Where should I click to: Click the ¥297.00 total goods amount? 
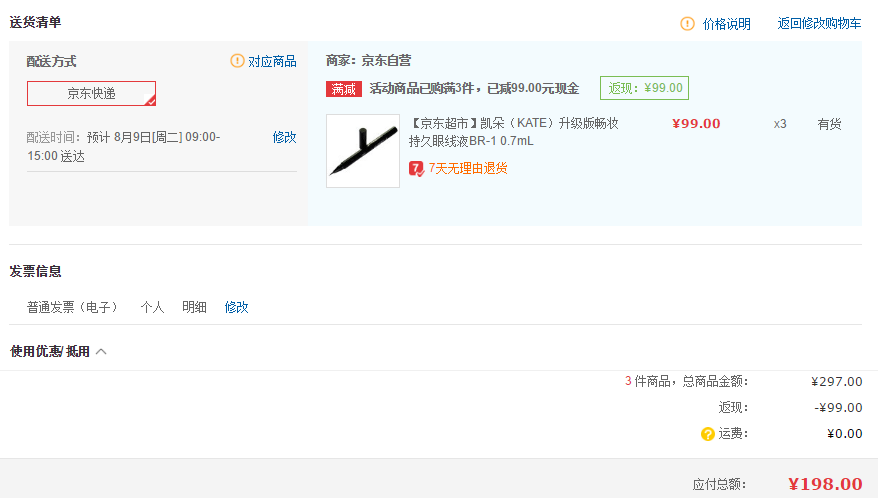click(x=837, y=381)
